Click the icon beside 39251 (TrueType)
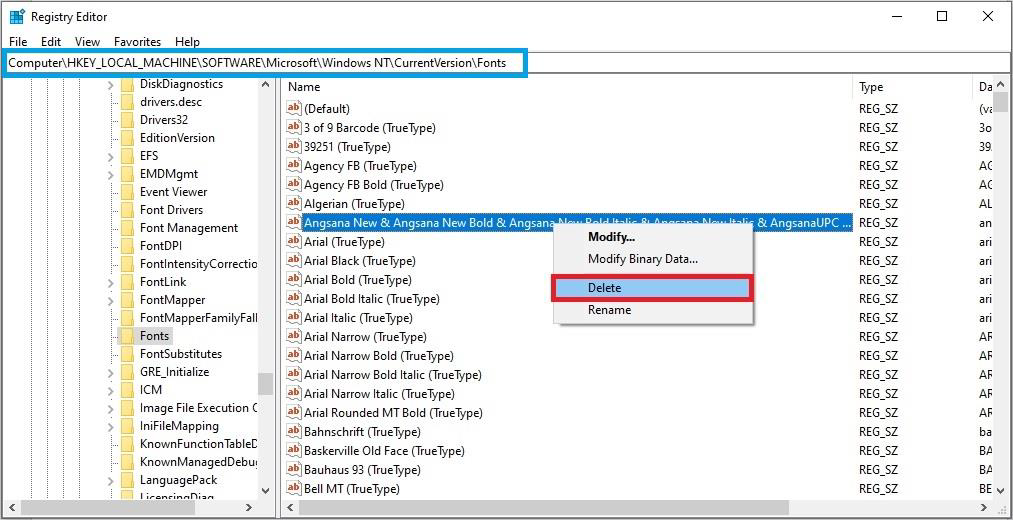The width and height of the screenshot is (1013, 520). 294,147
